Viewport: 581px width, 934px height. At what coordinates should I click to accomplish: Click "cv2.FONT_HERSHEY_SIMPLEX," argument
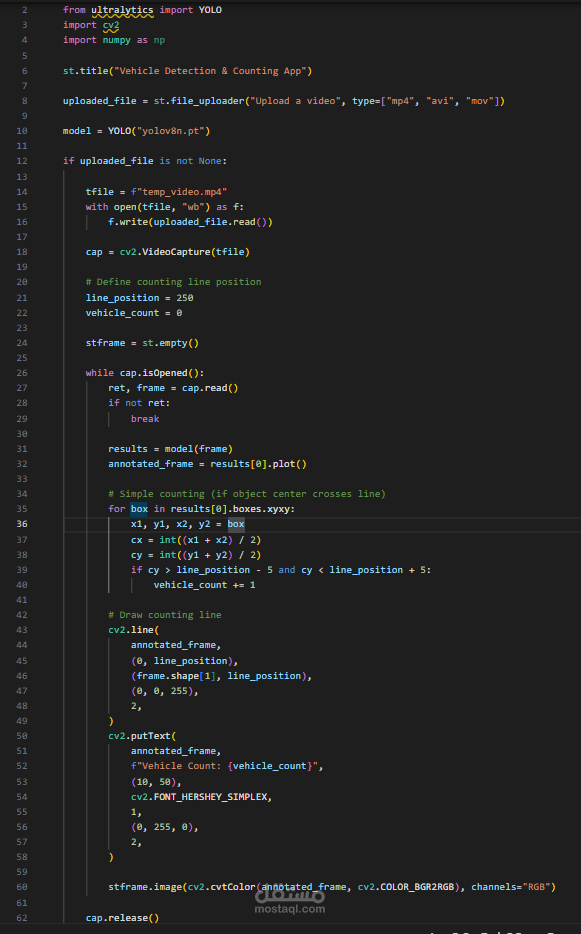pos(201,797)
